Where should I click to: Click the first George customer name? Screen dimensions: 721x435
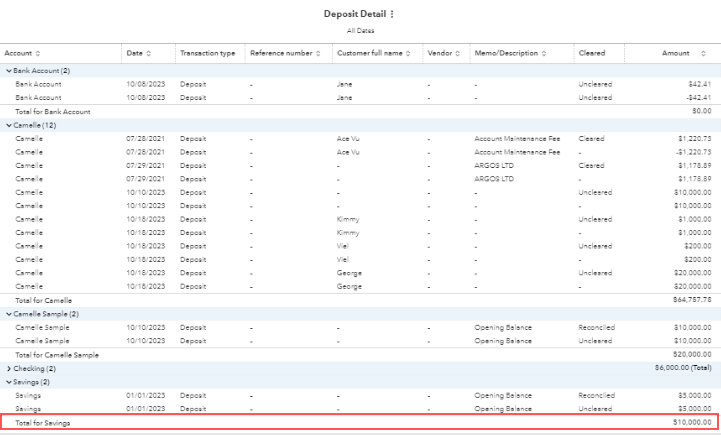[349, 273]
